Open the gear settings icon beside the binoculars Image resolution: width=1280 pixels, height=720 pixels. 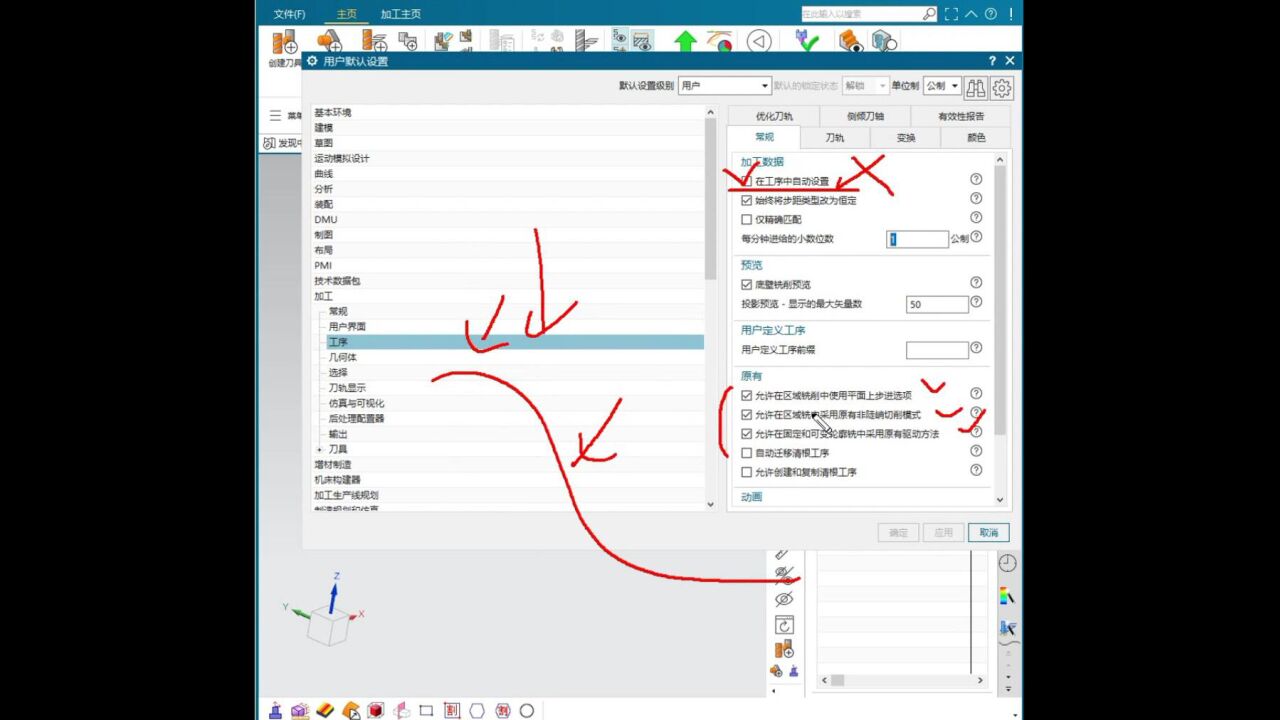[1002, 87]
